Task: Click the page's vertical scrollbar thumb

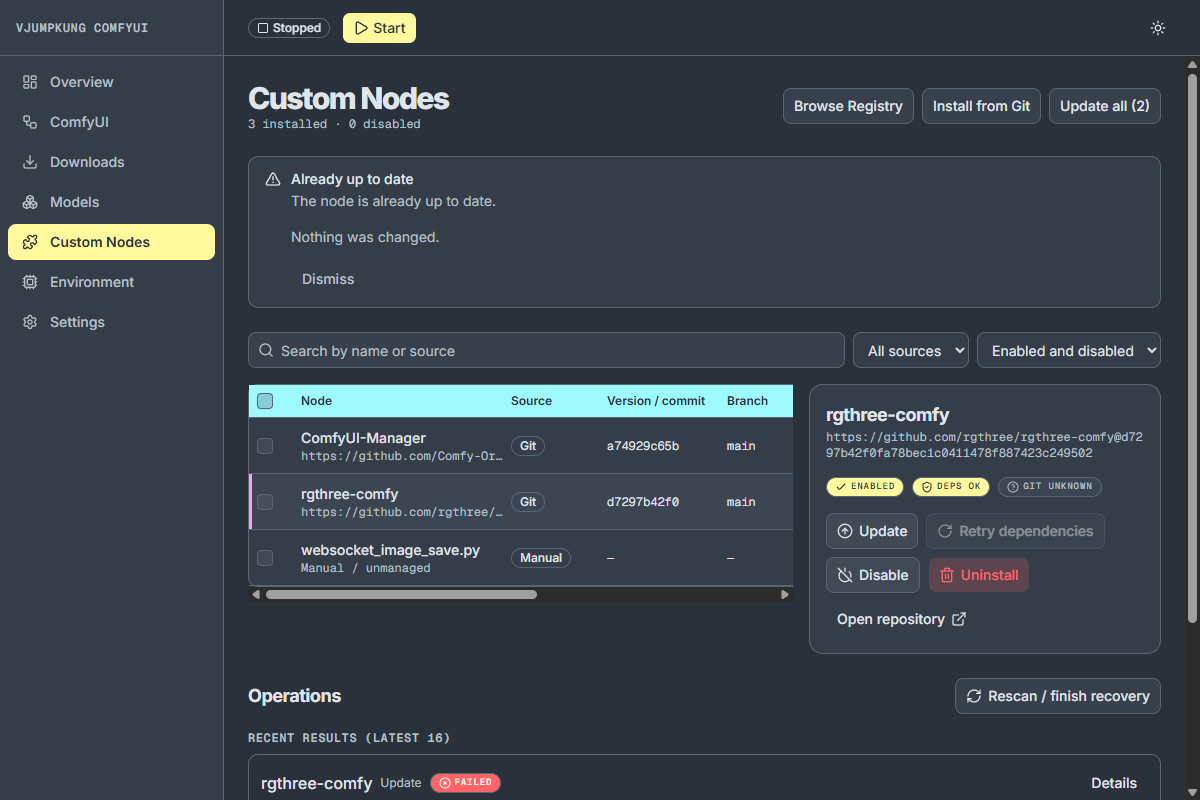Action: [x=1192, y=347]
